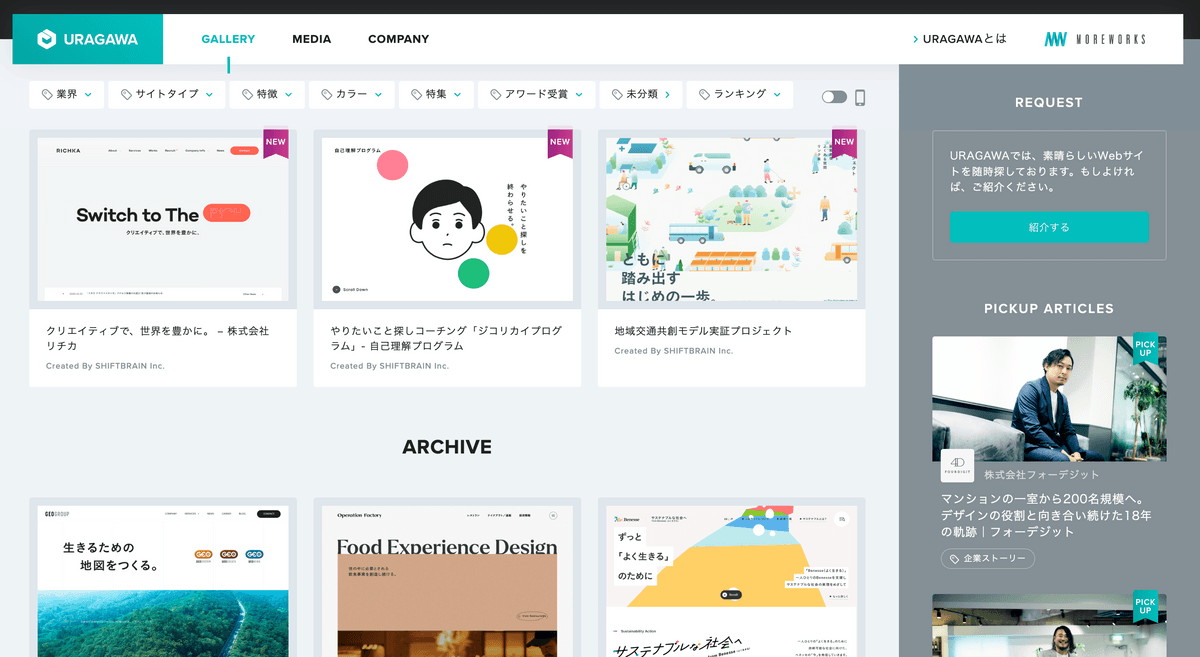Switch to the MEDIA tab

coord(311,40)
